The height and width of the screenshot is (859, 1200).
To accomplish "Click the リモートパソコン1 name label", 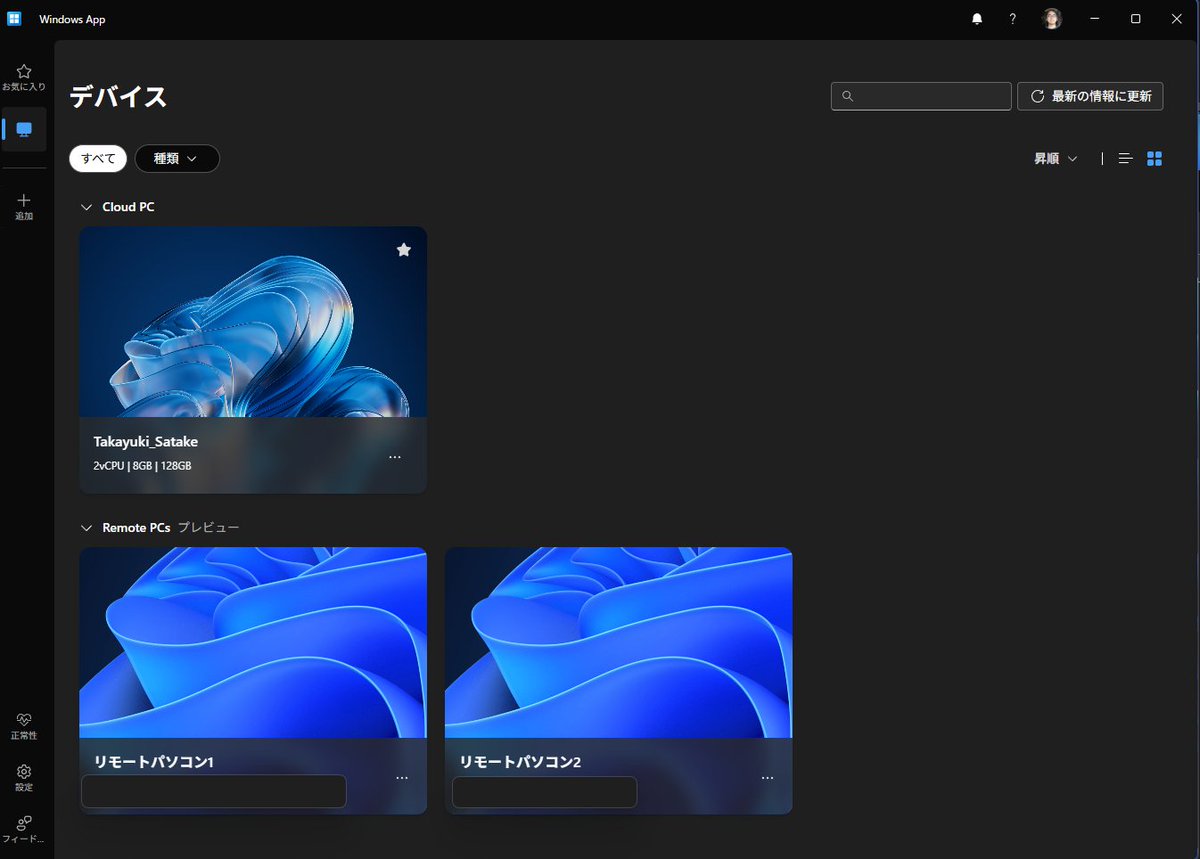I will (x=154, y=762).
